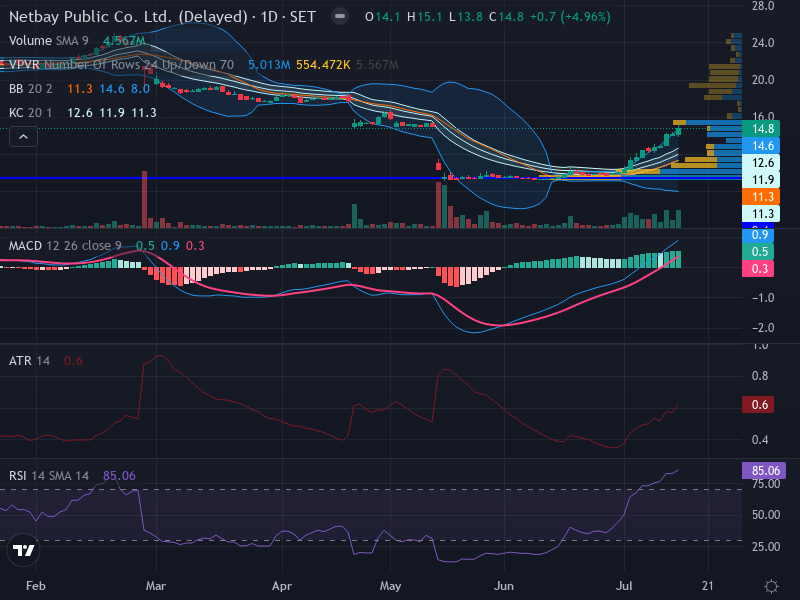Click the KC 20 1 indicator legend
Screen dimensions: 800x600
pyautogui.click(x=31, y=113)
